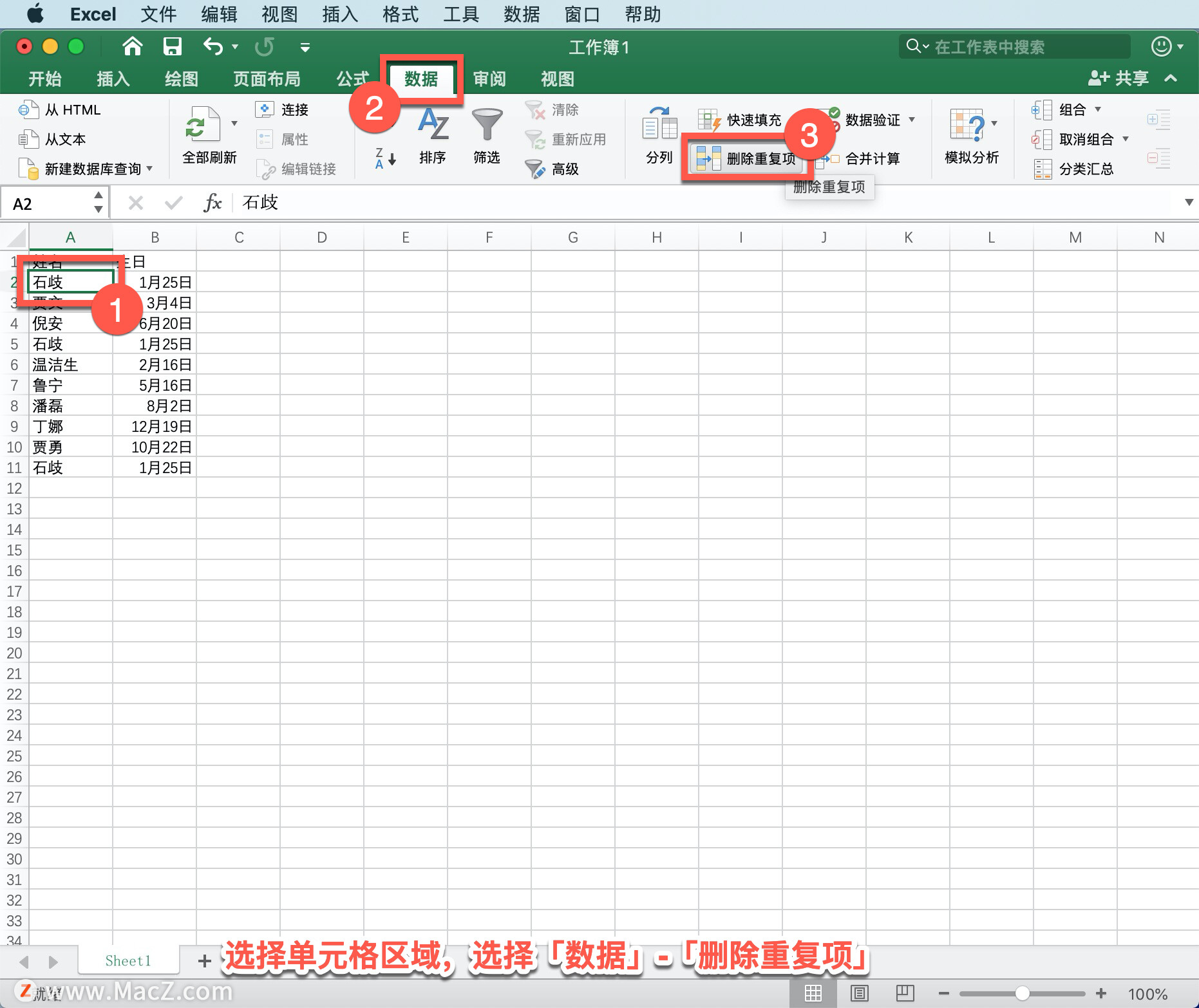This screenshot has height=1008, width=1199.
Task: Click Hide Detail icon in outline group
Action: point(1158,158)
